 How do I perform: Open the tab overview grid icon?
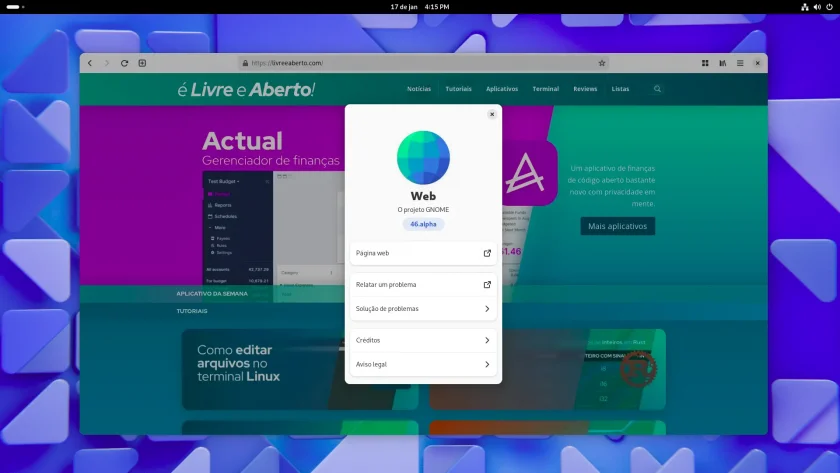pyautogui.click(x=705, y=63)
